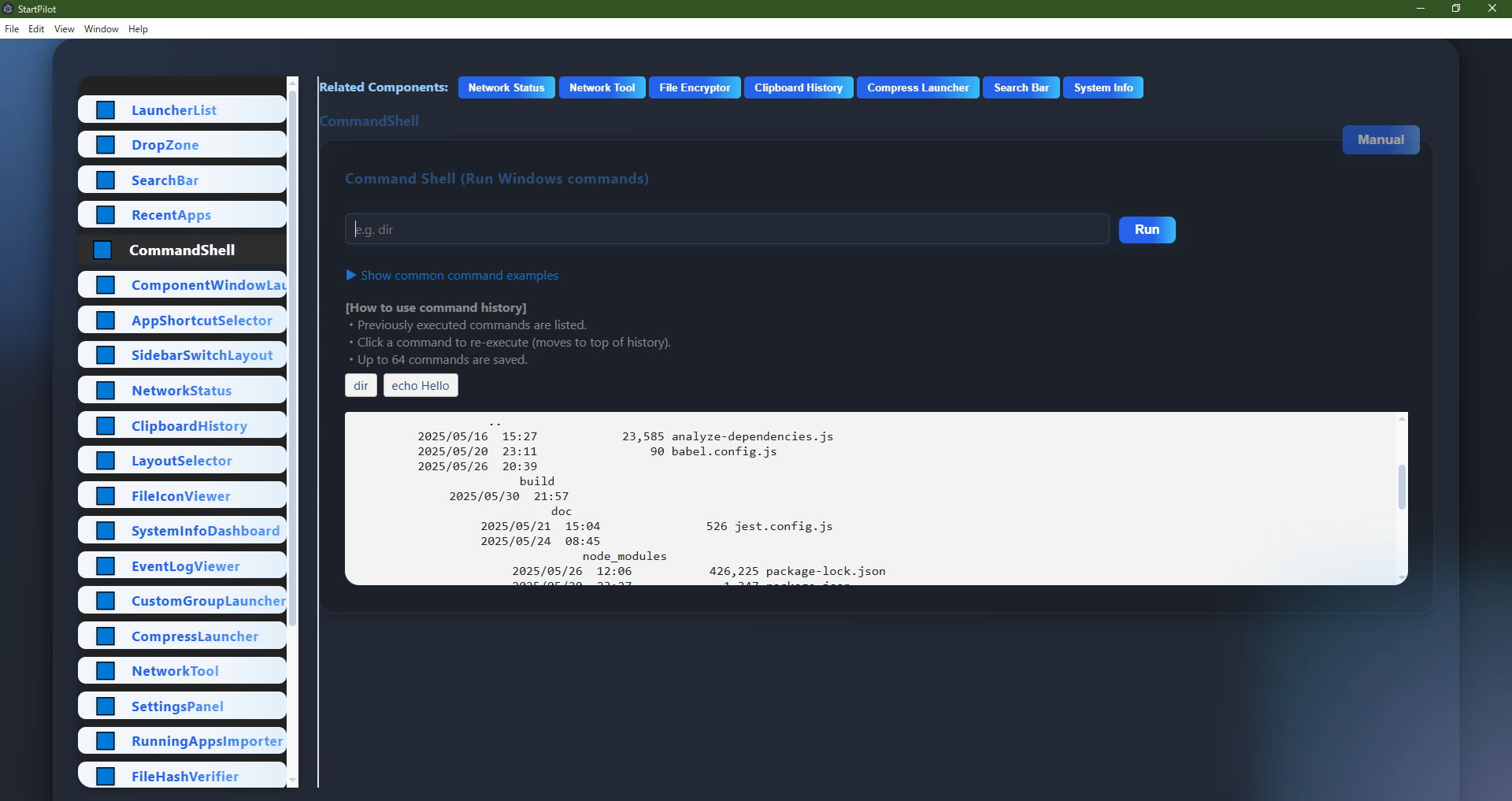Click the SystemInfoDashboard icon

(106, 530)
